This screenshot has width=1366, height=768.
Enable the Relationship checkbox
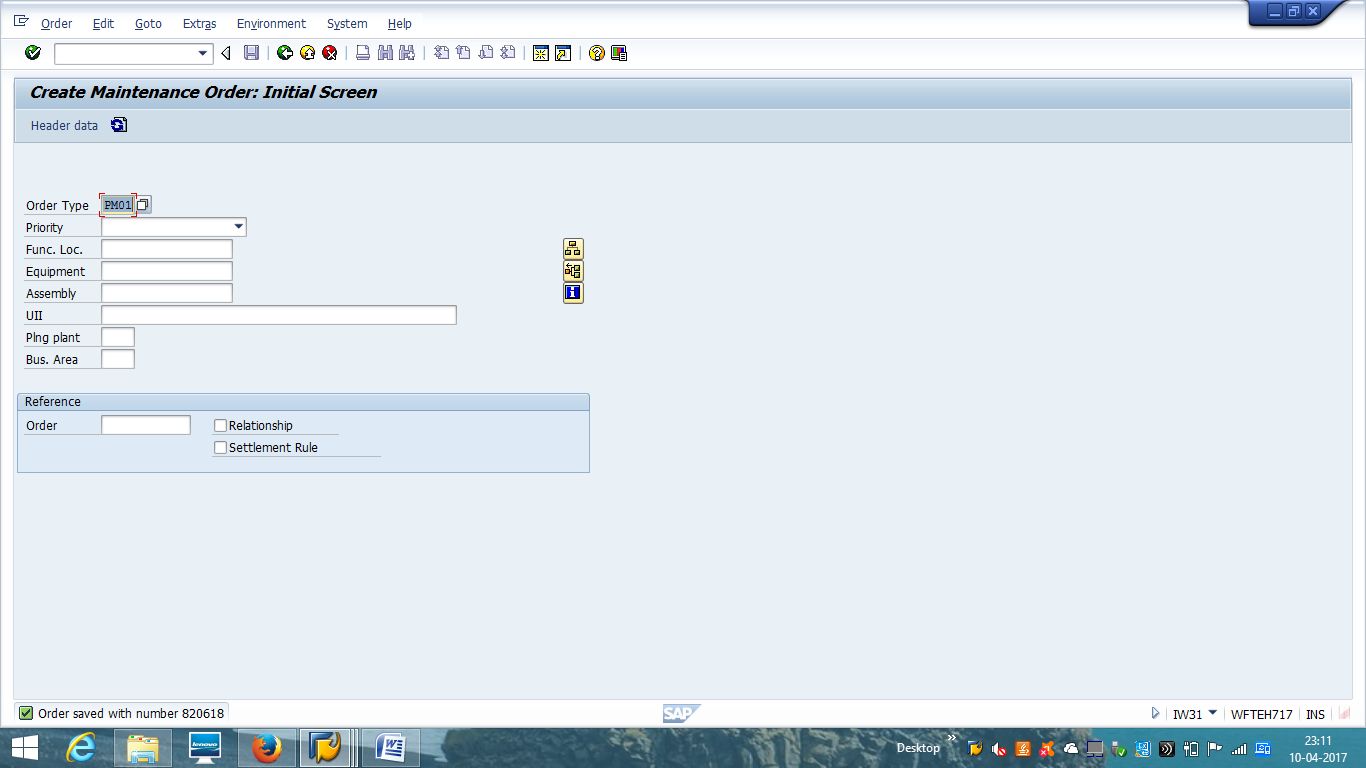pos(221,426)
